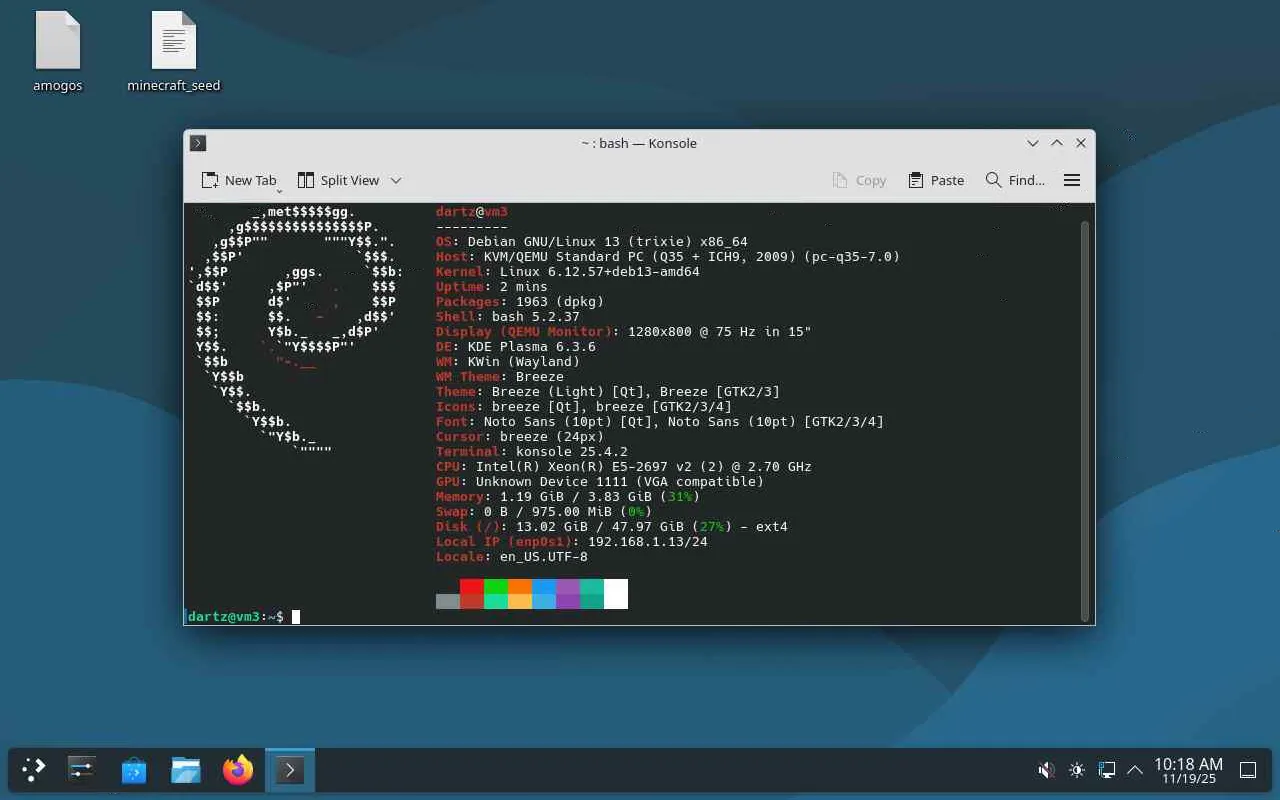This screenshot has width=1280, height=800.
Task: Click the "Theme: Breeze (Light) [Qt]" line
Action: pyautogui.click(x=608, y=392)
